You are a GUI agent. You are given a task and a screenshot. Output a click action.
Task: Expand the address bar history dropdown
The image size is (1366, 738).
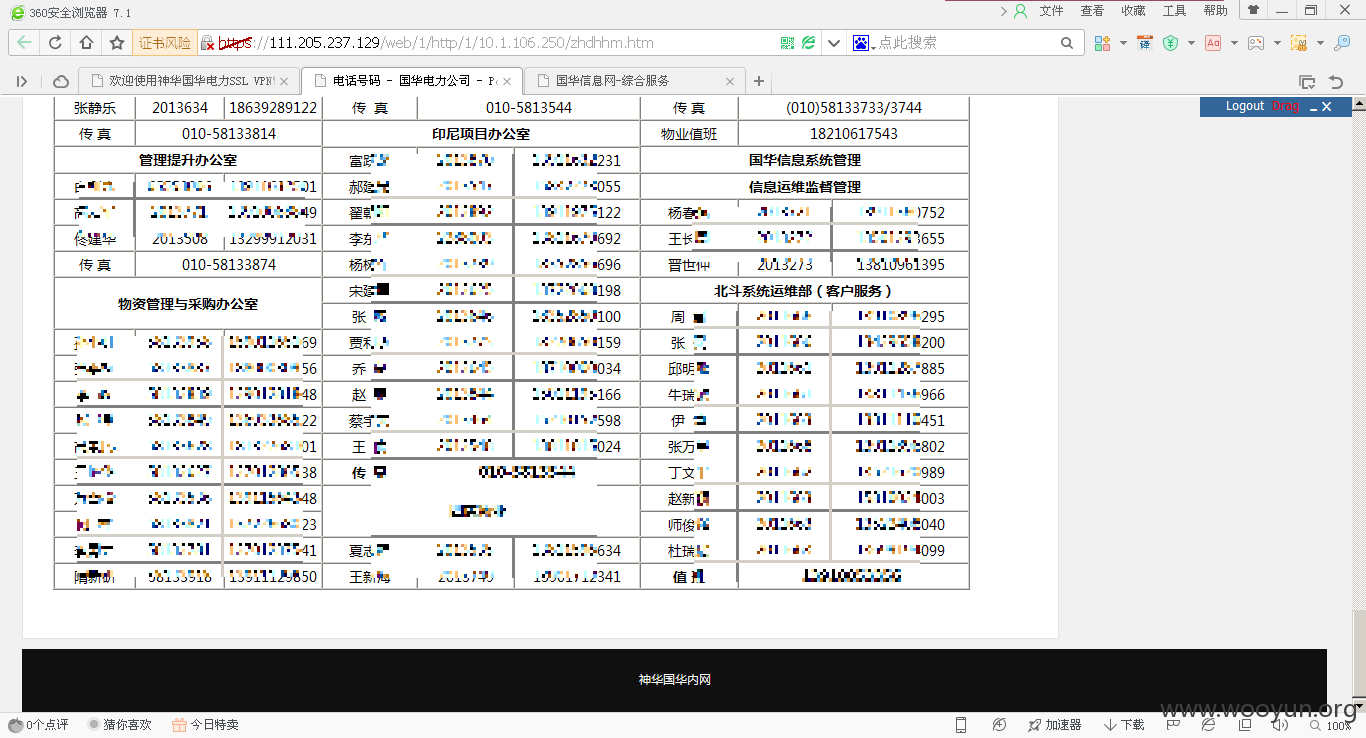(836, 43)
